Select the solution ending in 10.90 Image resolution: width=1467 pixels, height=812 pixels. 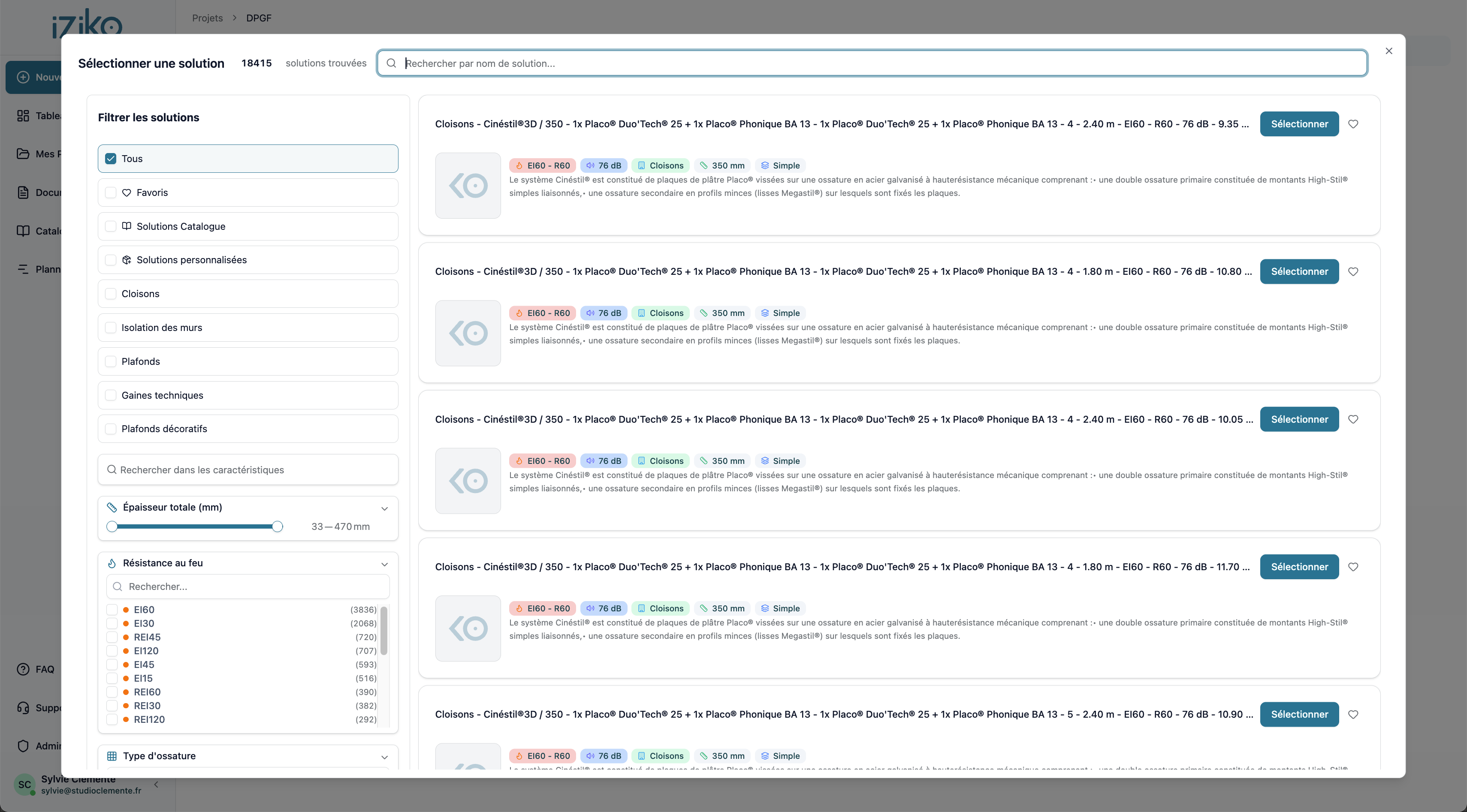1299,714
